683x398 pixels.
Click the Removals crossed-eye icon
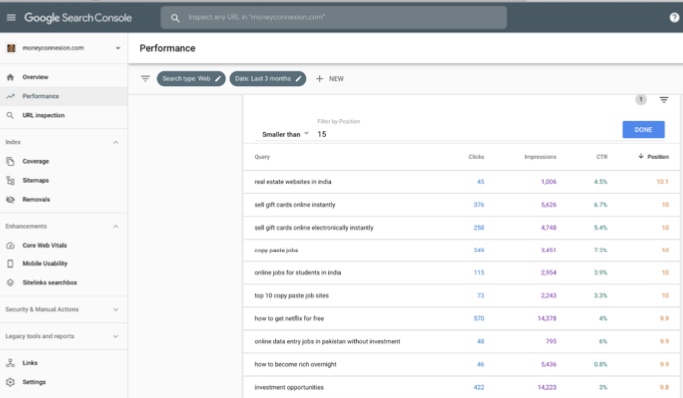(10, 199)
